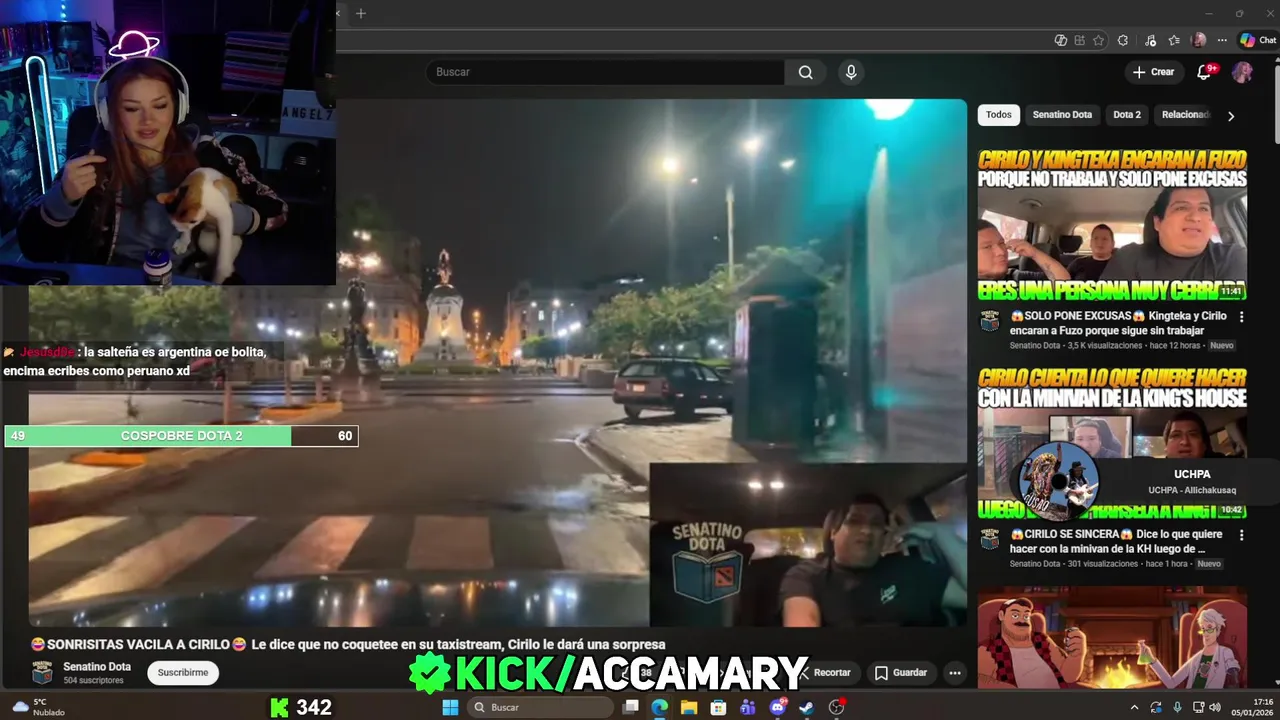Click the Suscribirme button
1280x720 pixels.
[183, 673]
